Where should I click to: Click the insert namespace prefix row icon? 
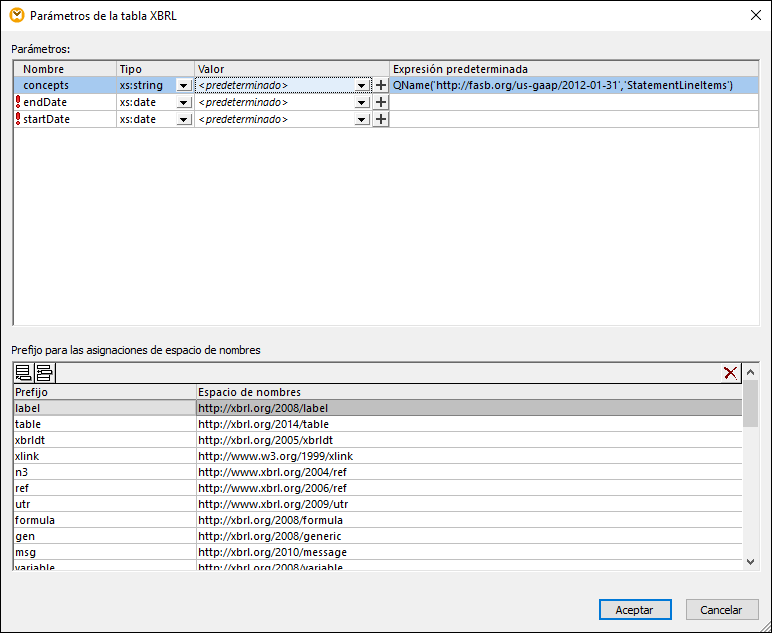coord(44,373)
